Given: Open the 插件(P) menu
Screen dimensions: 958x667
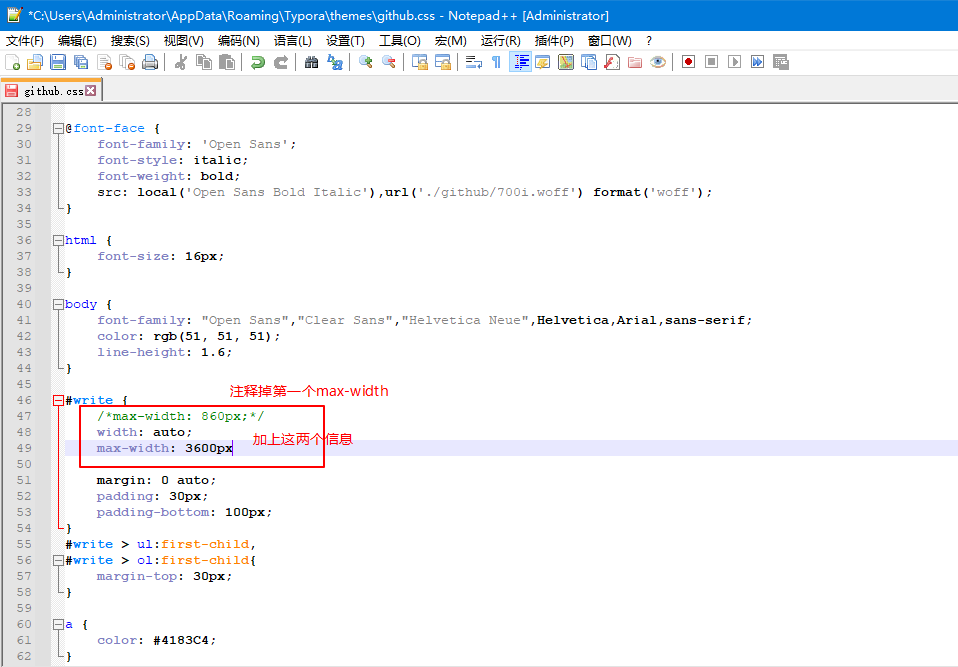Looking at the screenshot, I should click(554, 41).
